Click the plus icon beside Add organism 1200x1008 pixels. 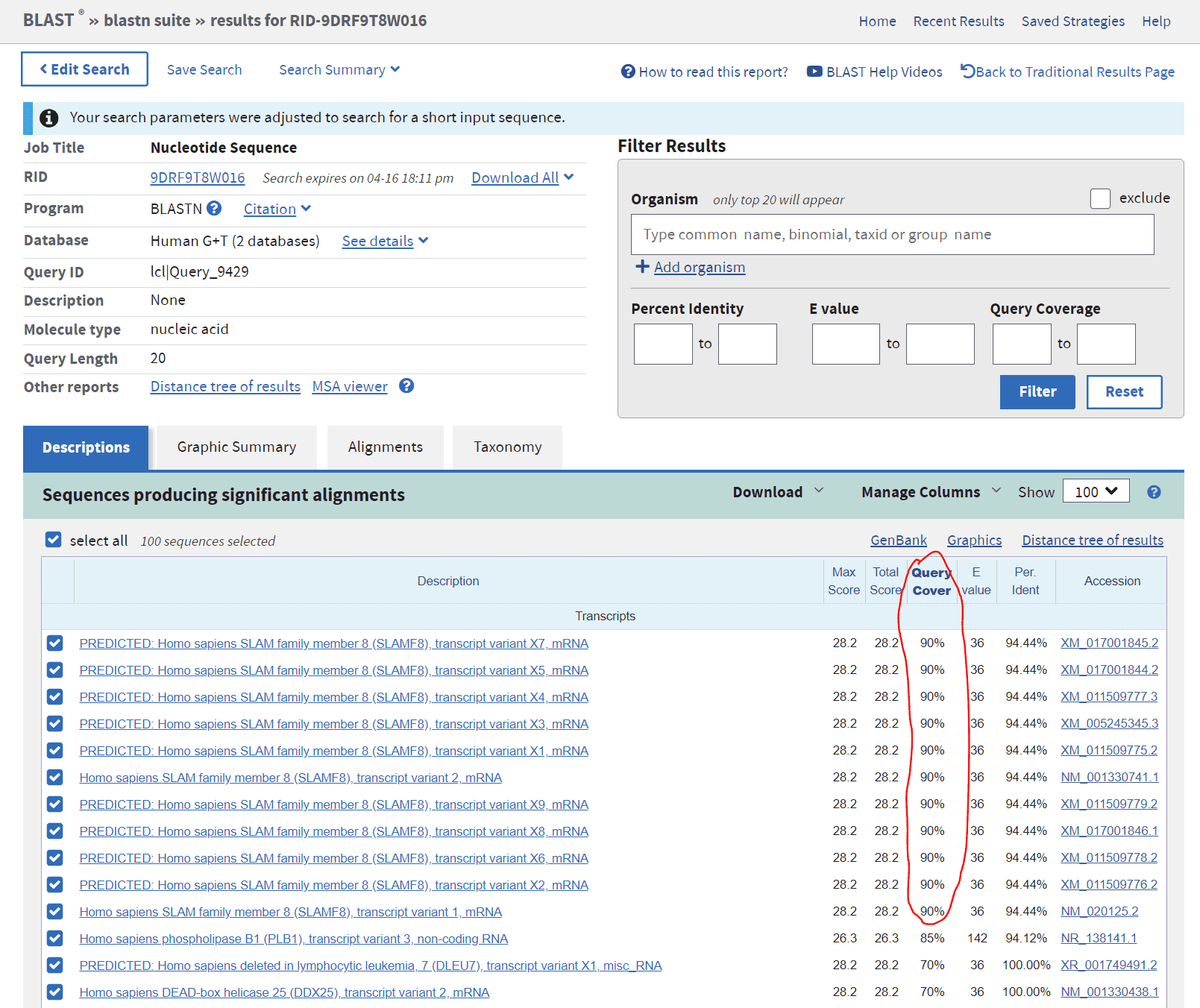[642, 267]
